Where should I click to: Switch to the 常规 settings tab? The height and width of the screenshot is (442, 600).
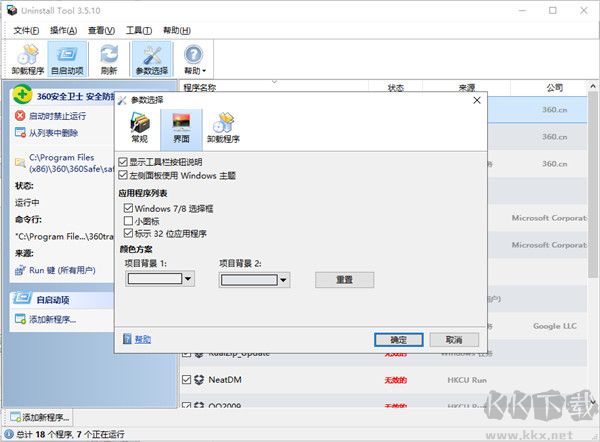(140, 128)
